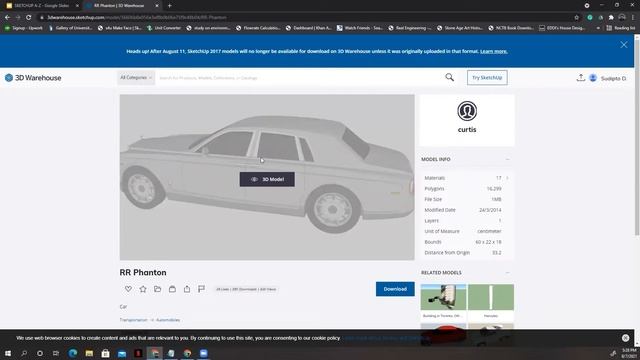Follow the Learn more link in banner
The image size is (640, 360).
pos(493,51)
